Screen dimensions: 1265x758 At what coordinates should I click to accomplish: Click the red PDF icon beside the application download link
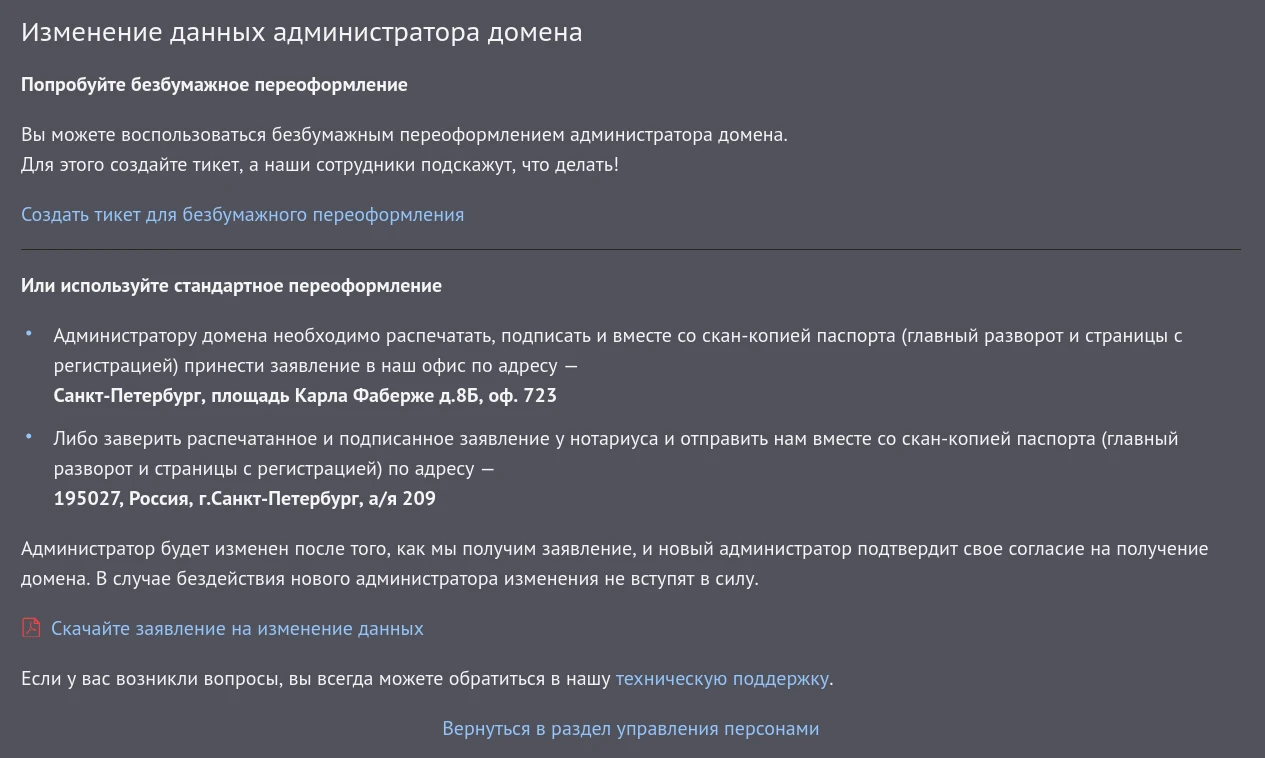[31, 628]
